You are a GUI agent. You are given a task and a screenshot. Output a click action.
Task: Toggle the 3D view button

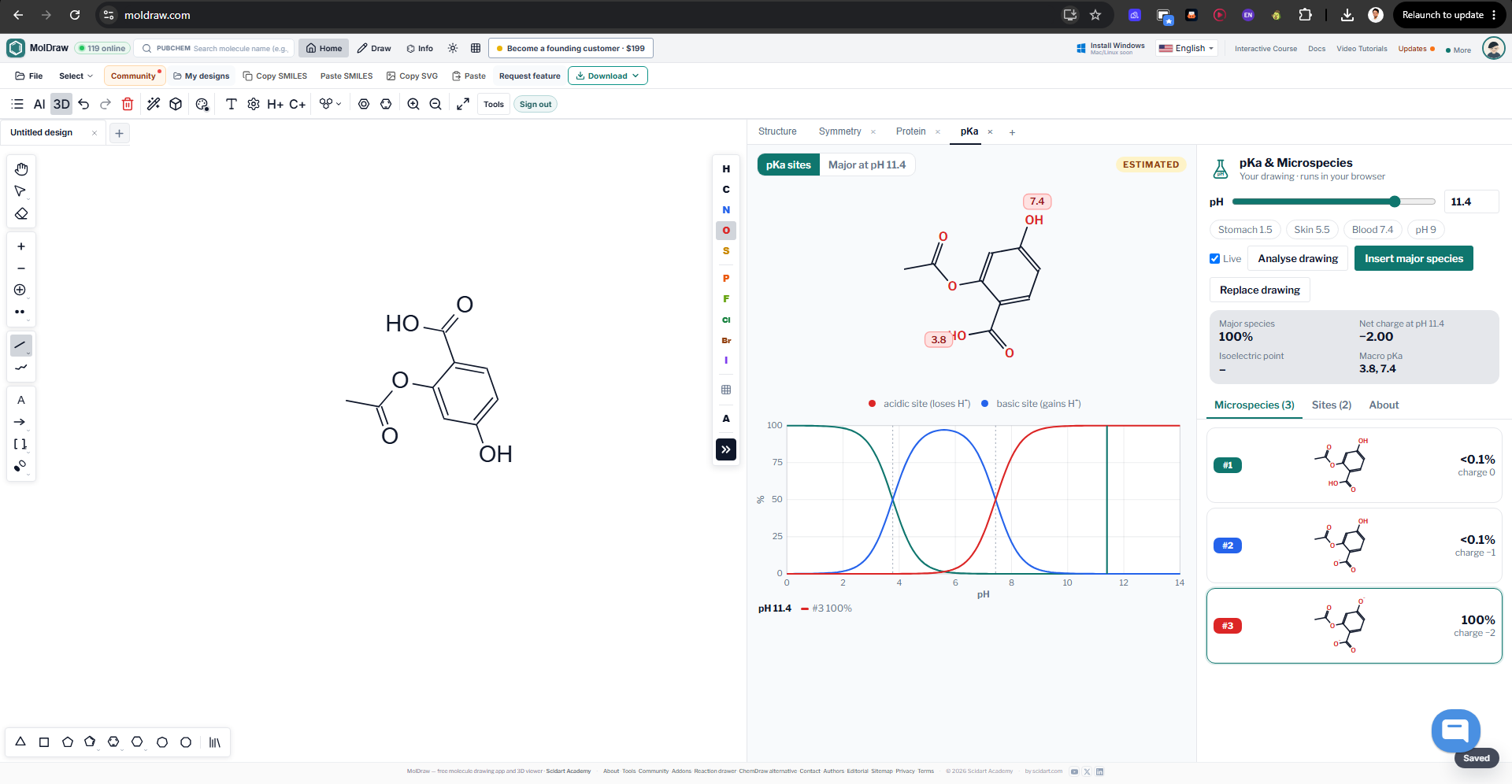click(x=61, y=104)
